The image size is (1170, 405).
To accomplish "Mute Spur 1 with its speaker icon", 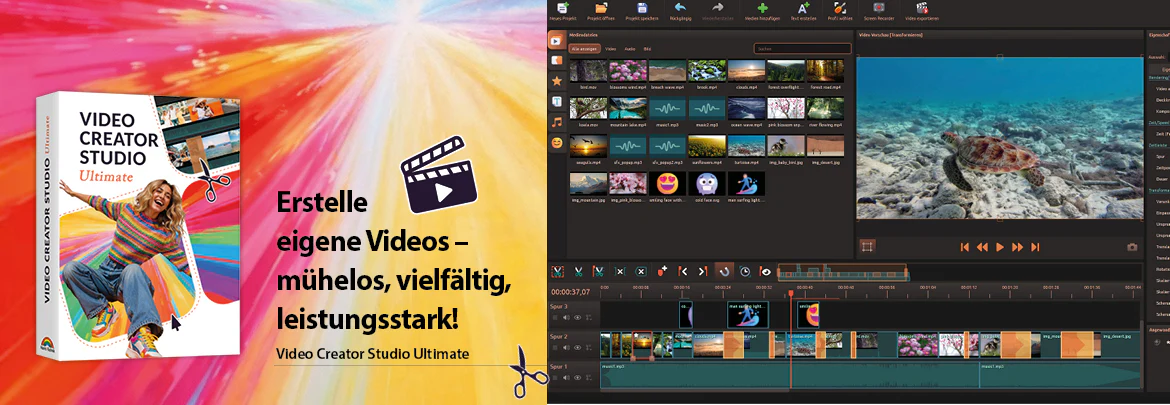I will [566, 377].
